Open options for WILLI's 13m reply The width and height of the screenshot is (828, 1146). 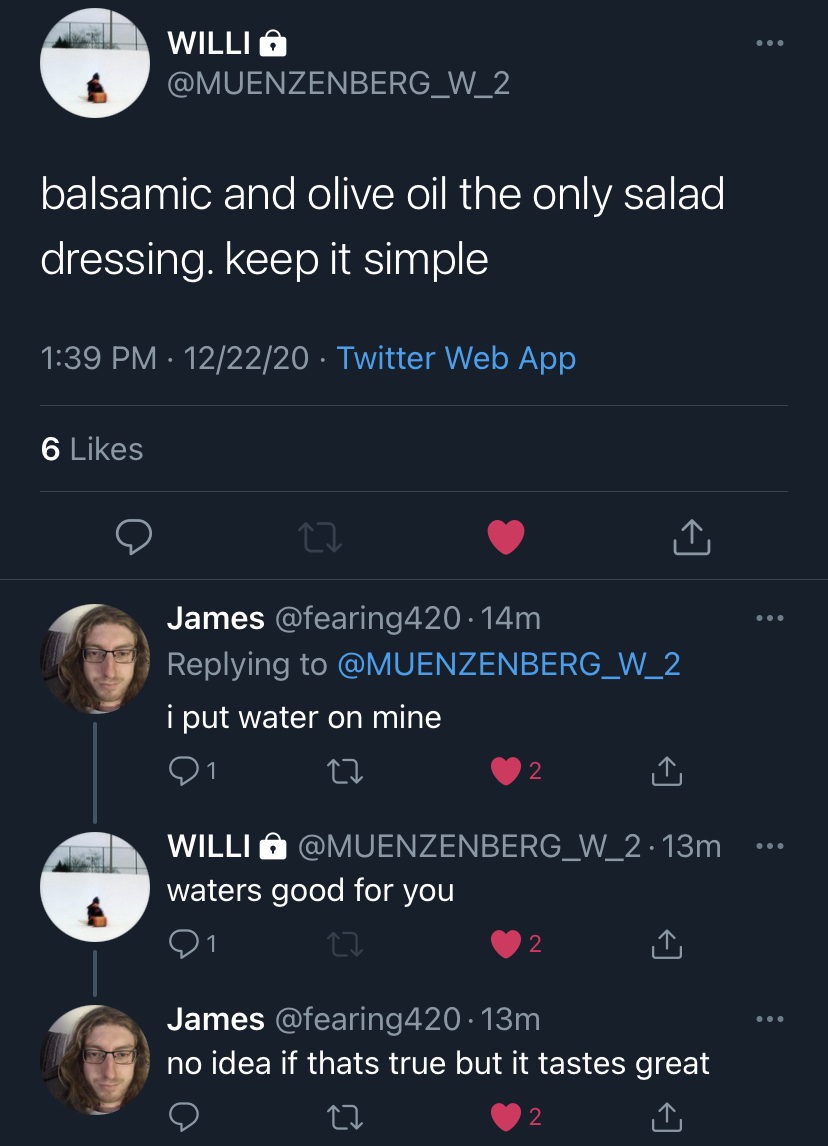pos(769,846)
